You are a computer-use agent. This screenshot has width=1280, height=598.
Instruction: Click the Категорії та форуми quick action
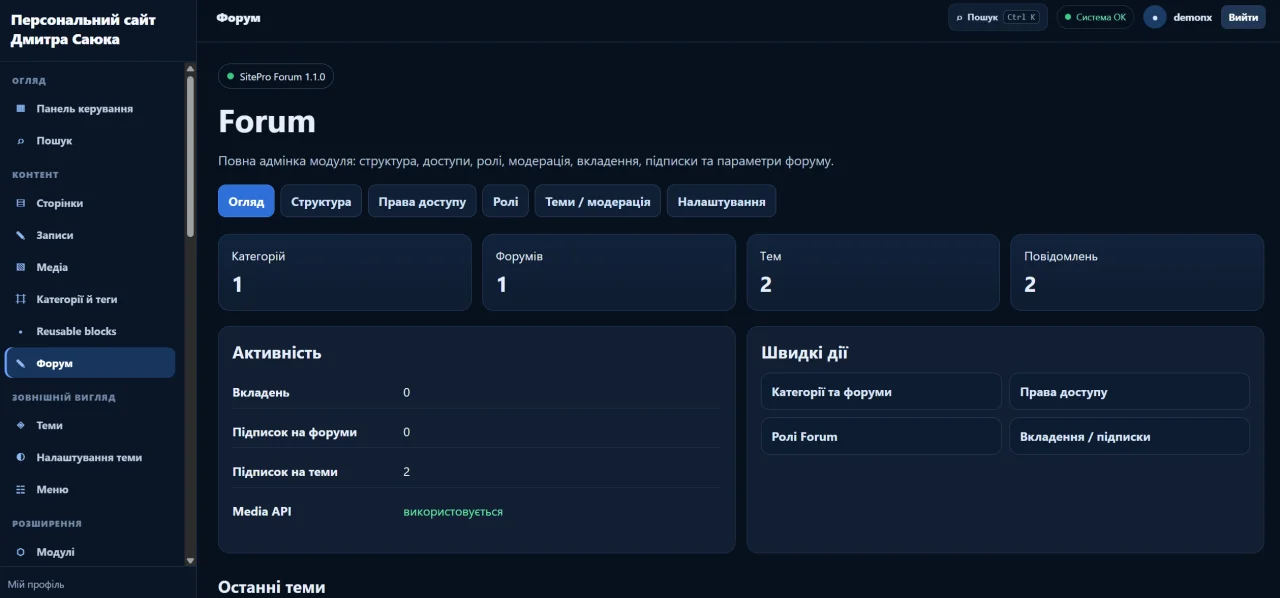(881, 392)
